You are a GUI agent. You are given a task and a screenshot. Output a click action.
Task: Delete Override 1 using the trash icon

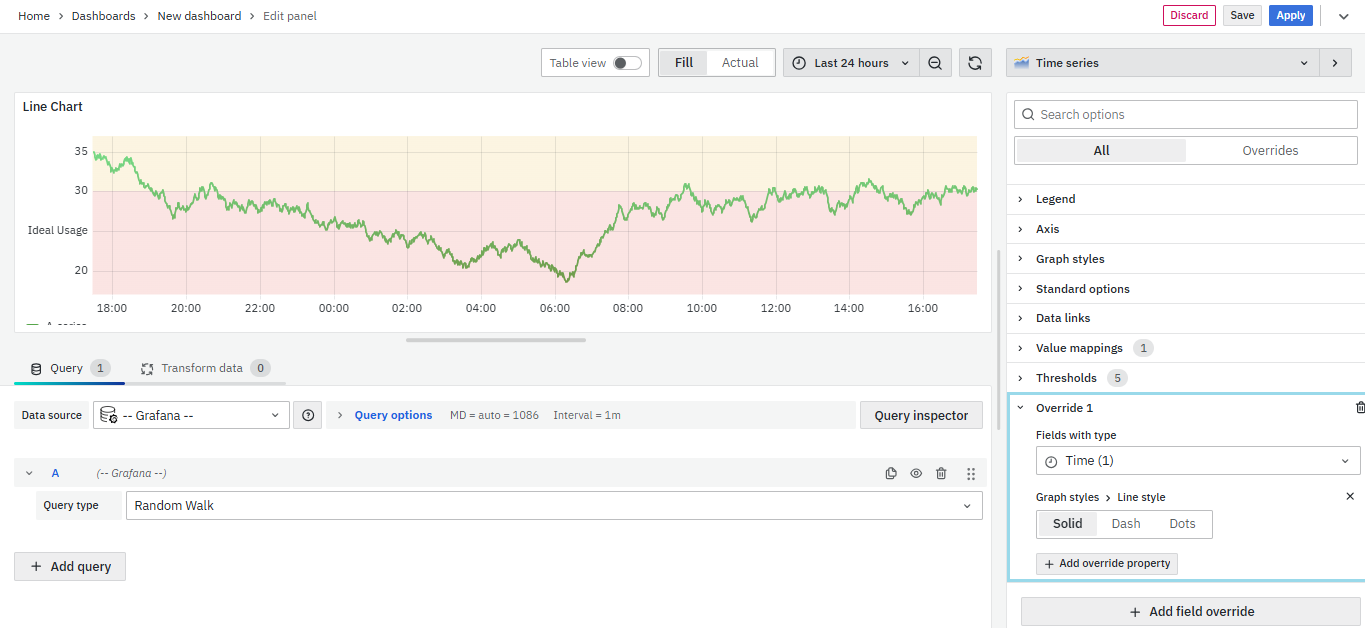(x=1359, y=408)
